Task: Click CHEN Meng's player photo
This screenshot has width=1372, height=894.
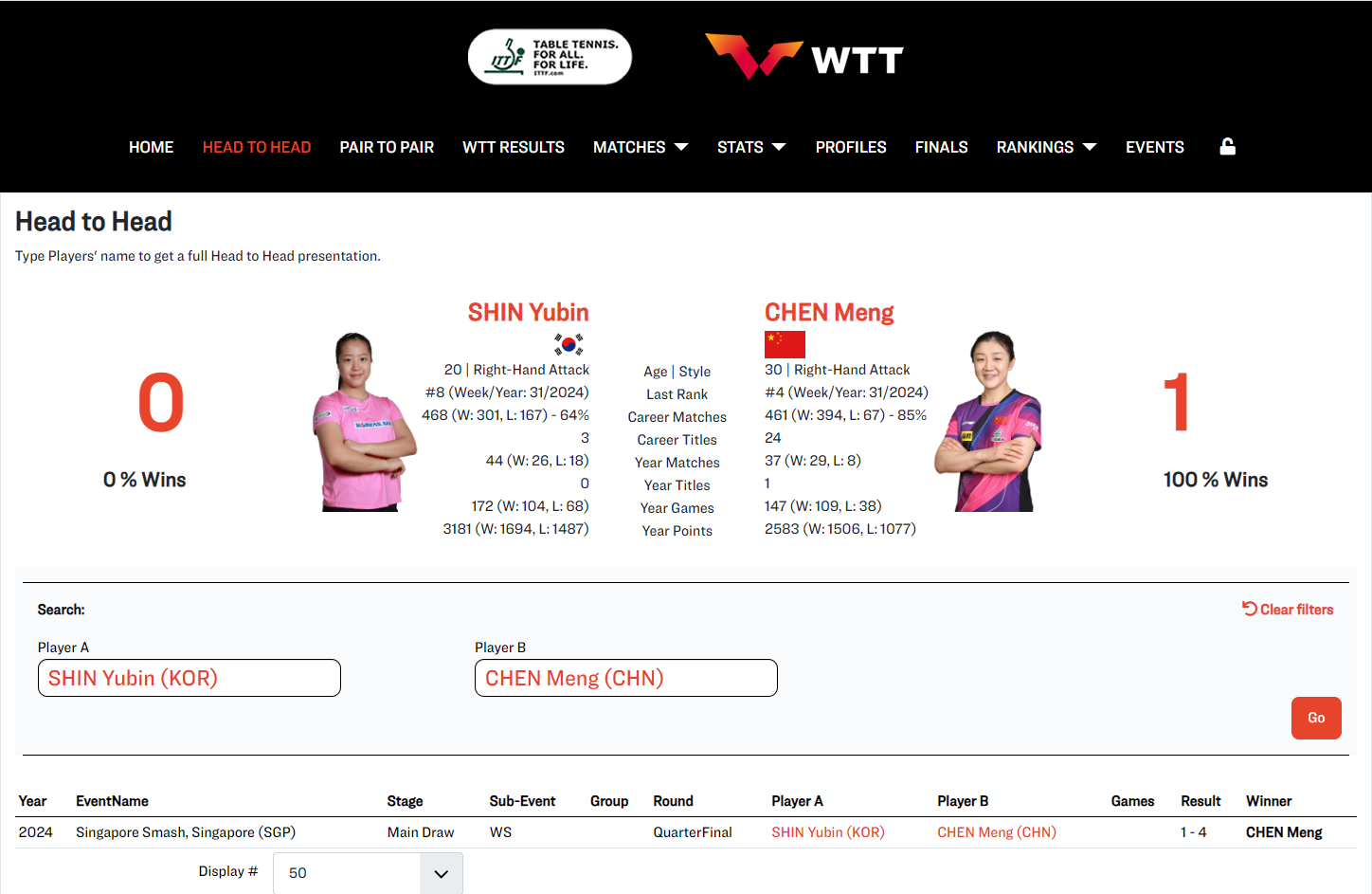Action: pos(988,422)
